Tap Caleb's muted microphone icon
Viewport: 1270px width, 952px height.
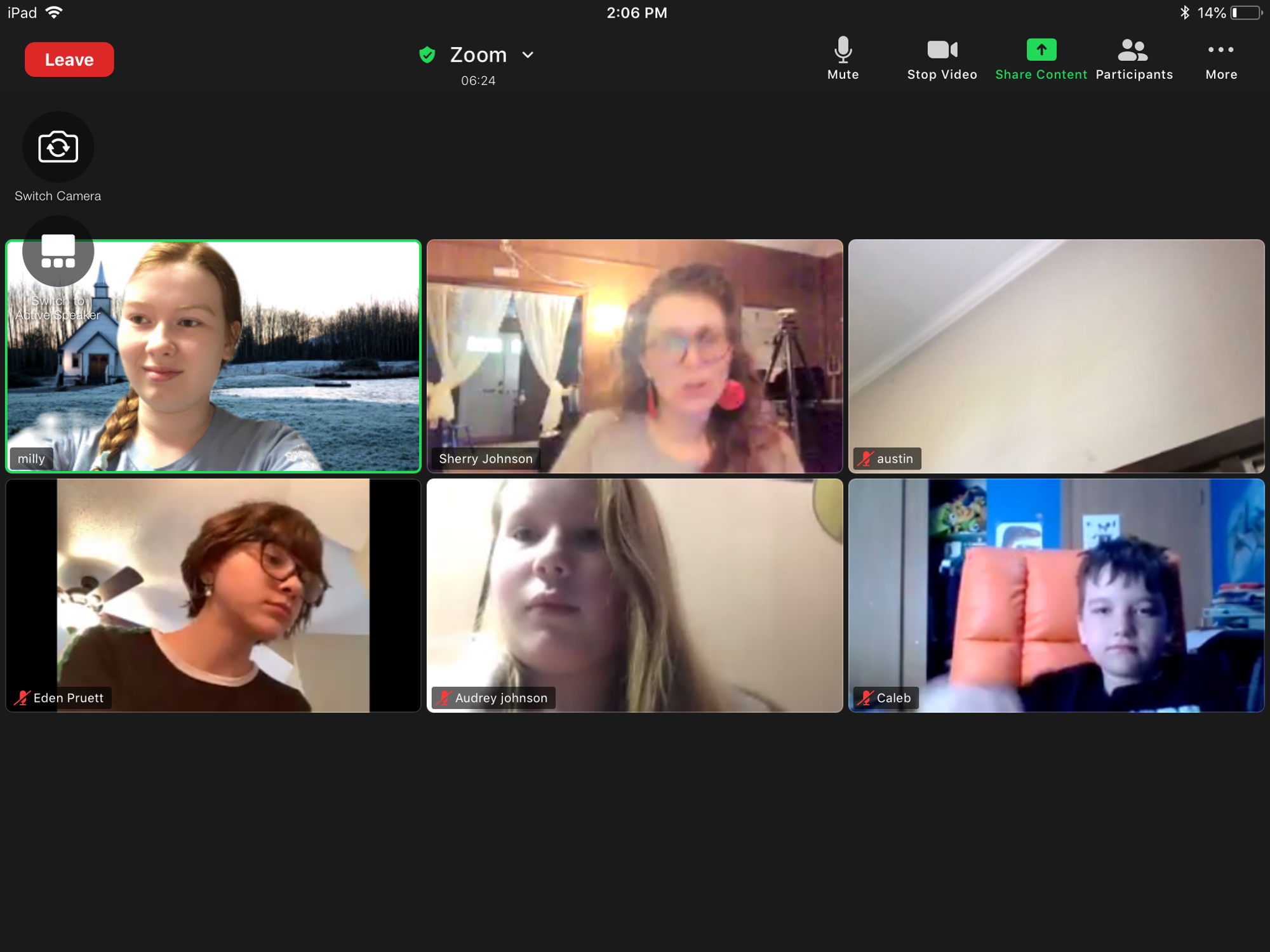pos(865,698)
